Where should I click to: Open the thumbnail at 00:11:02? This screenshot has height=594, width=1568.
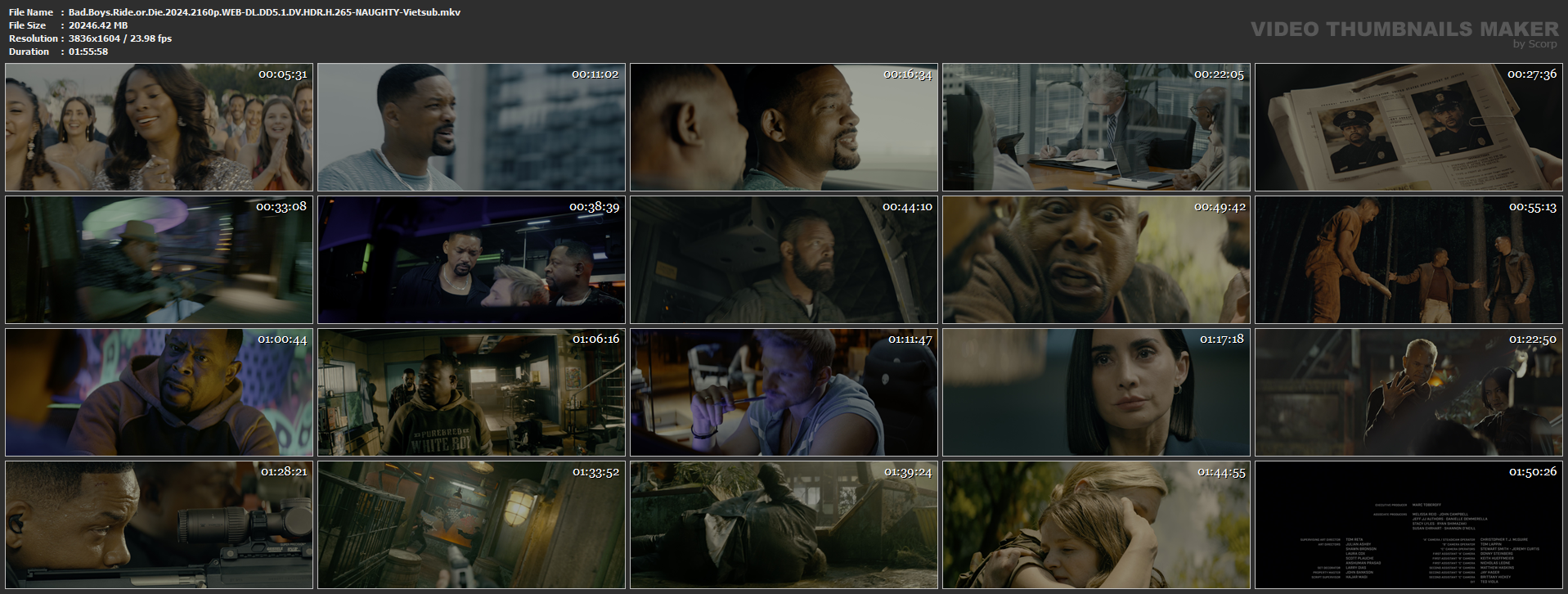click(x=471, y=128)
